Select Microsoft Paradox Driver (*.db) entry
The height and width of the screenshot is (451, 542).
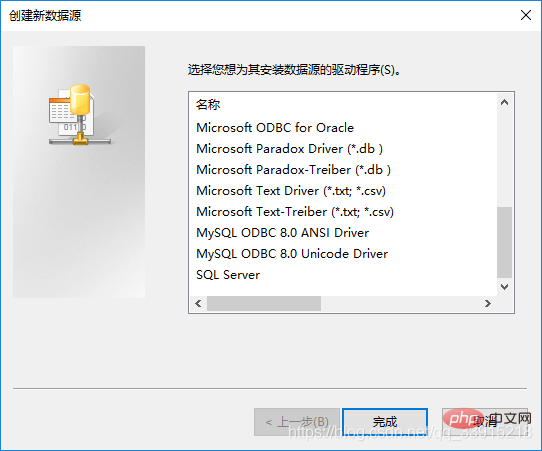(289, 149)
